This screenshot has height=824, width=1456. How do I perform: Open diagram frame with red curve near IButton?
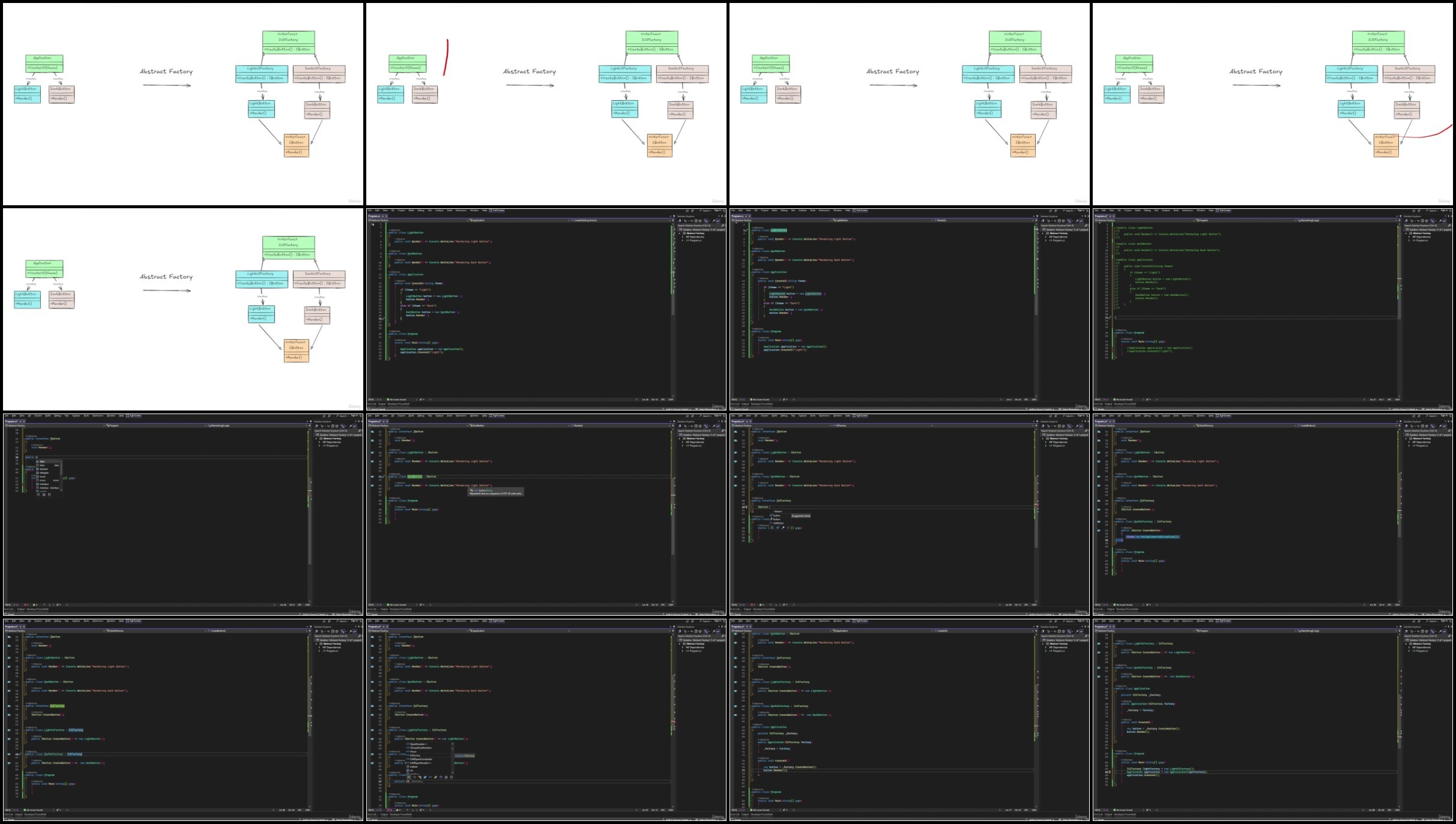pyautogui.click(x=1274, y=104)
